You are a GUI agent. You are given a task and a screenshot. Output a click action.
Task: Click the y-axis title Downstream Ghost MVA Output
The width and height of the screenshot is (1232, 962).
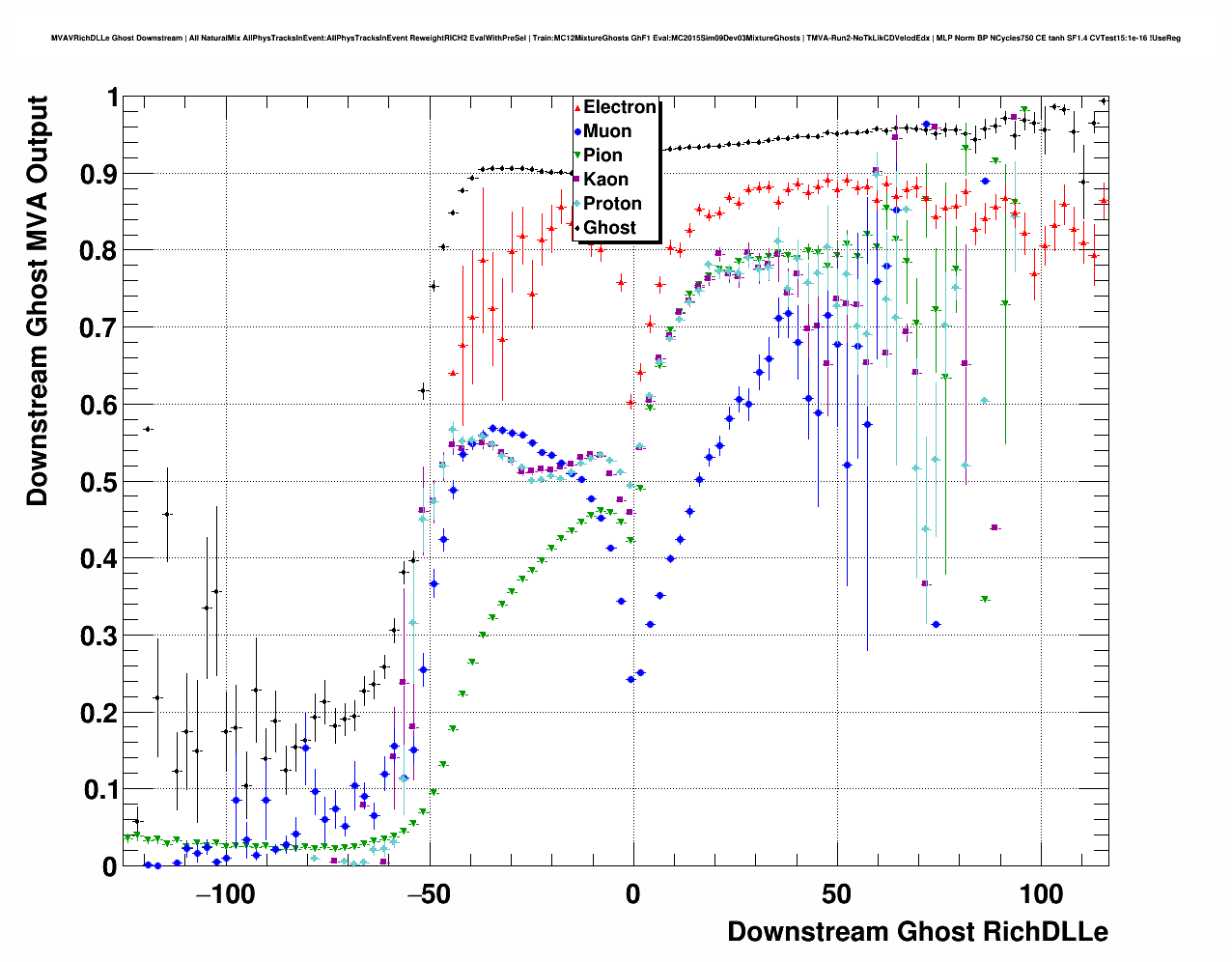37,300
